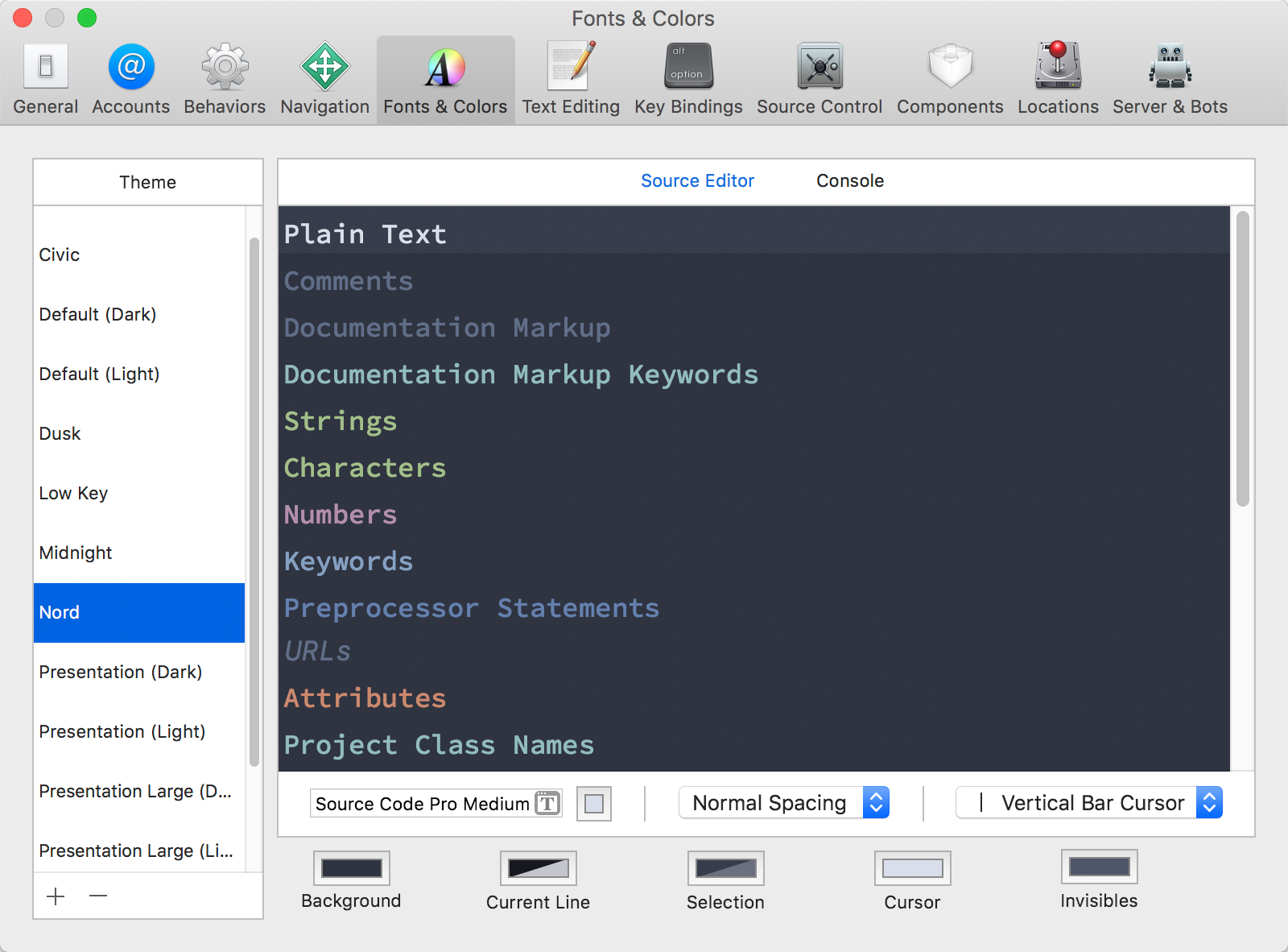Click the theme list scrollbar

tap(254, 502)
